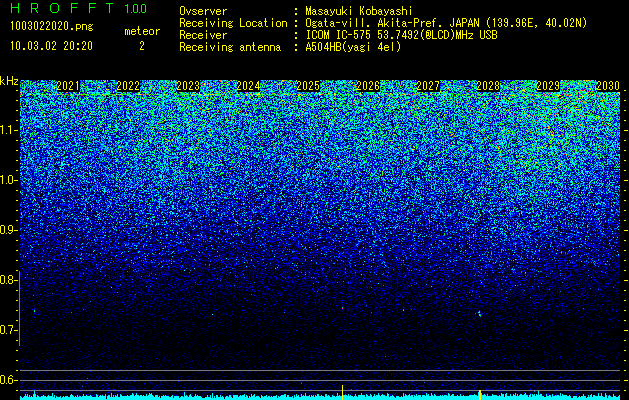
Task: Click the 2026 time marker
Action: [368, 86]
